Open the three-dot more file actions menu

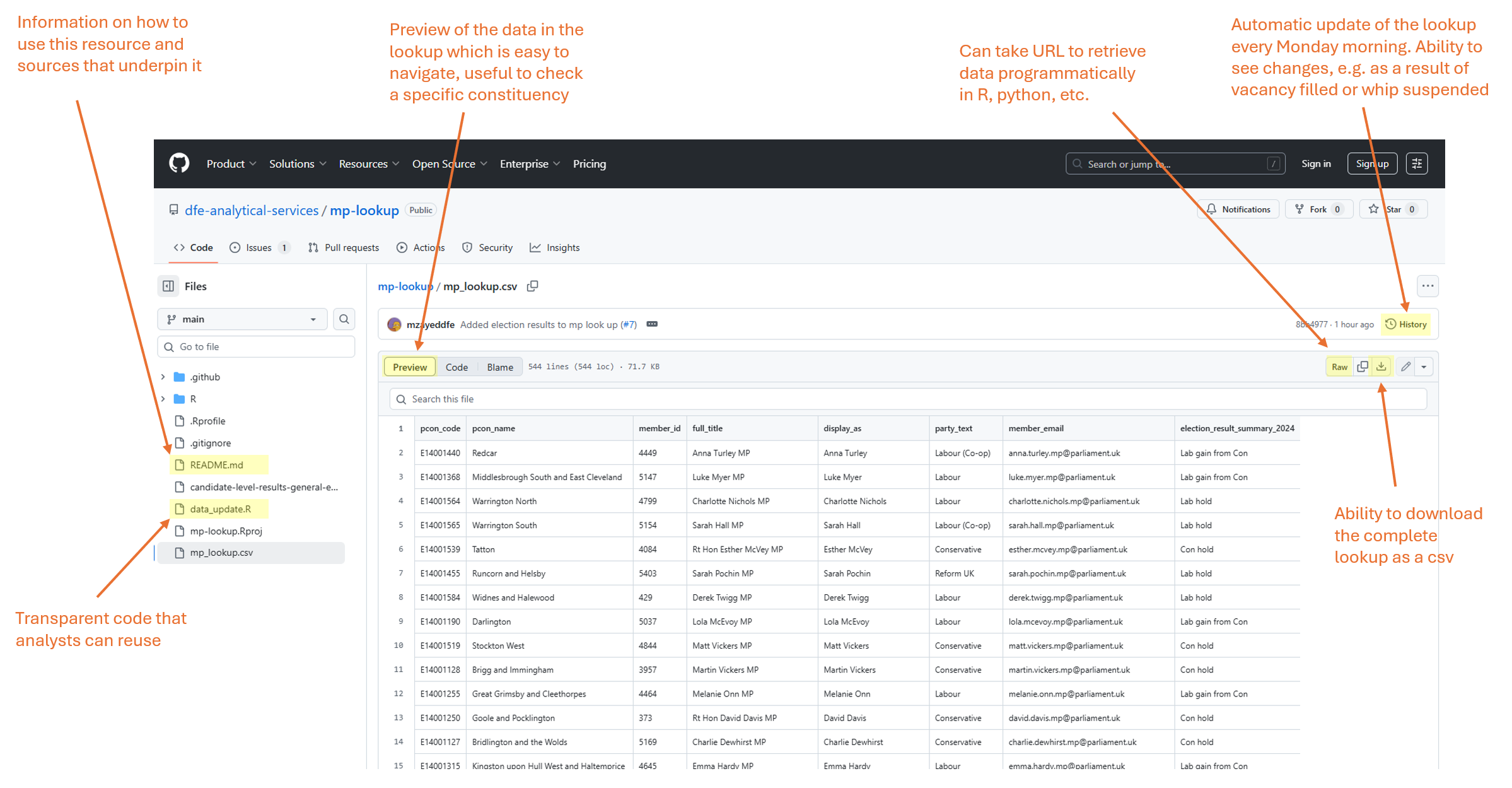(1428, 286)
